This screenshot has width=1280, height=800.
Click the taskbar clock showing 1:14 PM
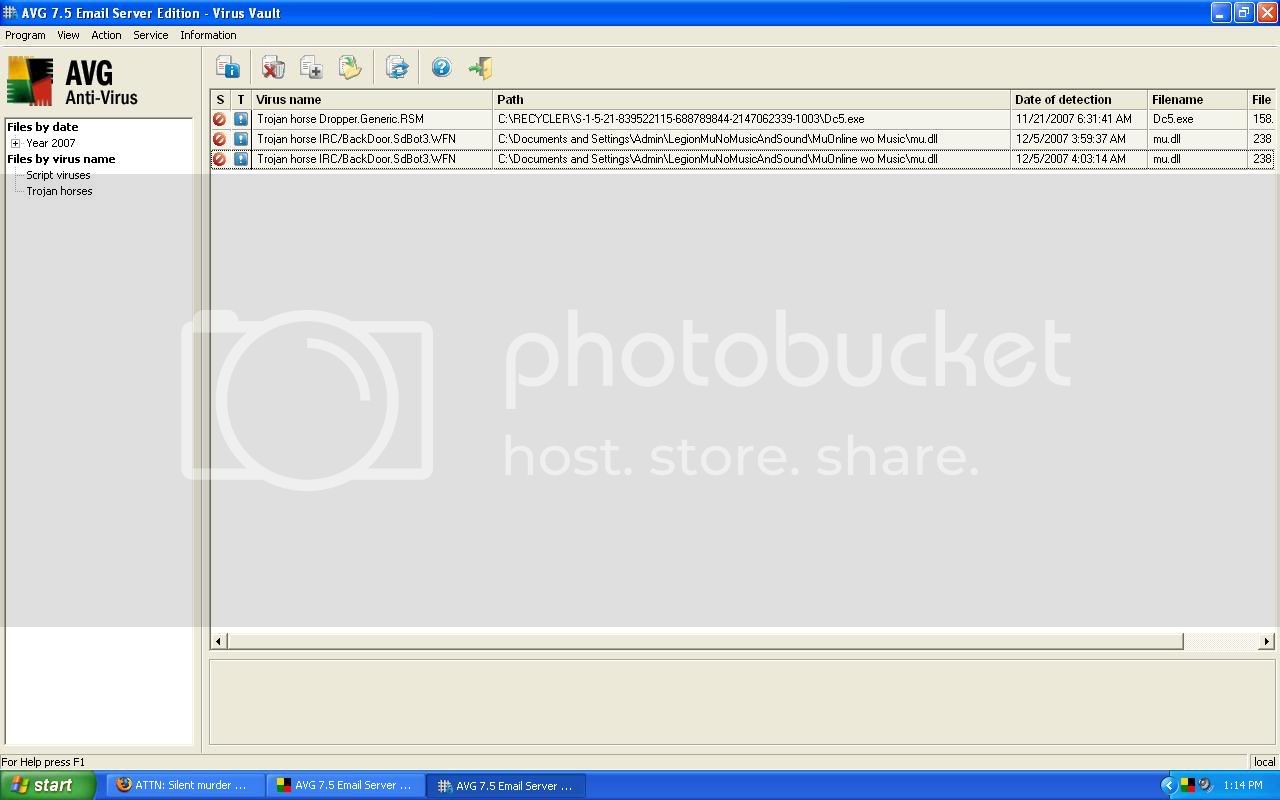pyautogui.click(x=1243, y=785)
